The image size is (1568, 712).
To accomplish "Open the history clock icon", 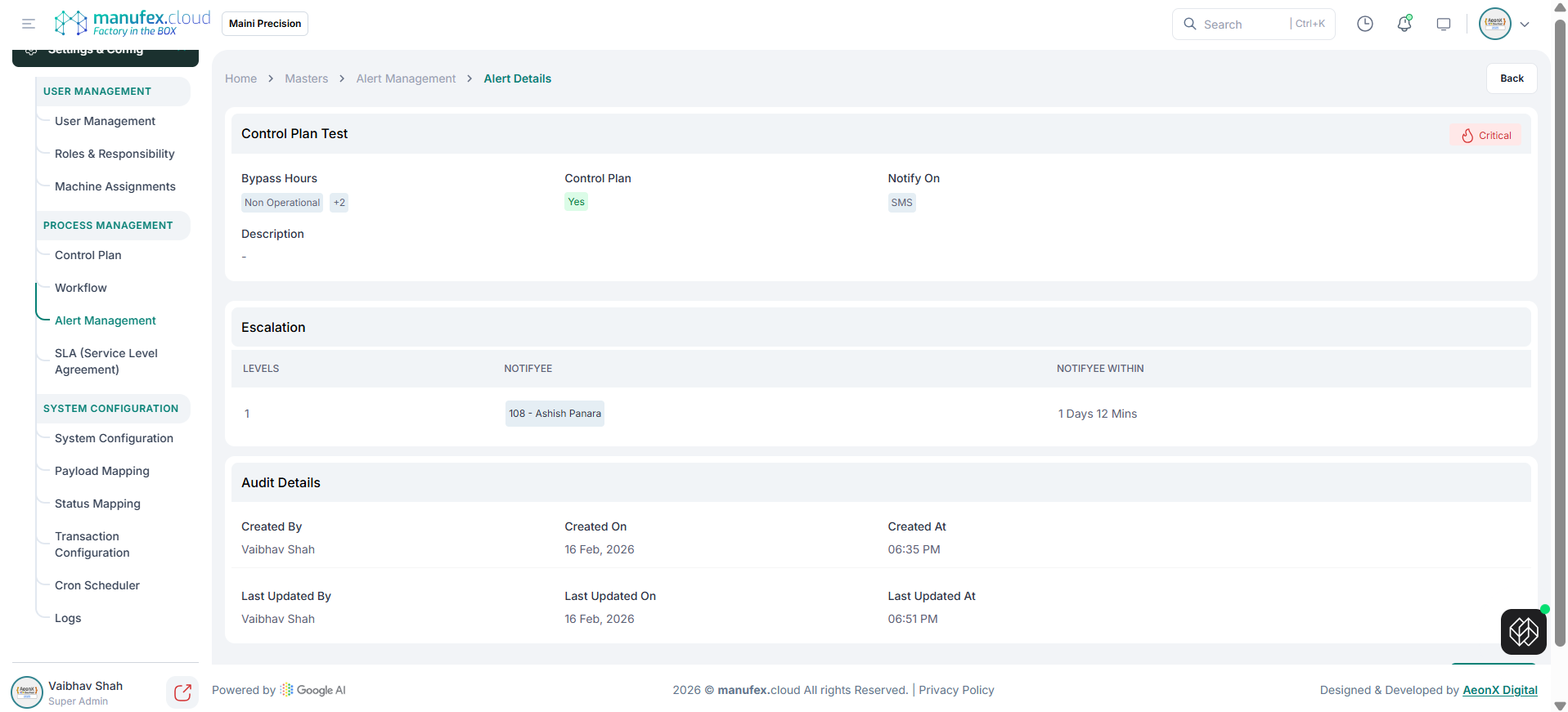I will 1364,24.
